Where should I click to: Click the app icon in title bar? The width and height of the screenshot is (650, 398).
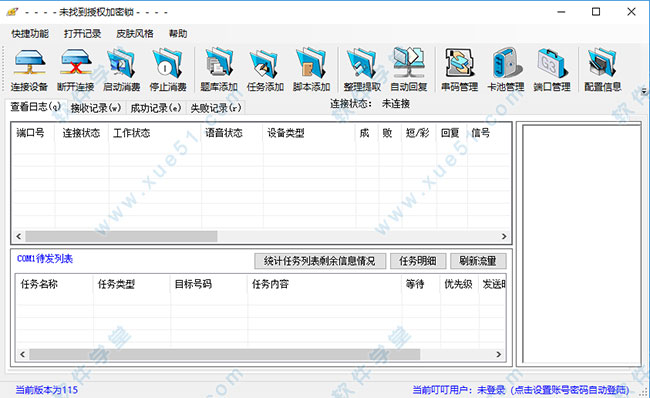tap(12, 12)
